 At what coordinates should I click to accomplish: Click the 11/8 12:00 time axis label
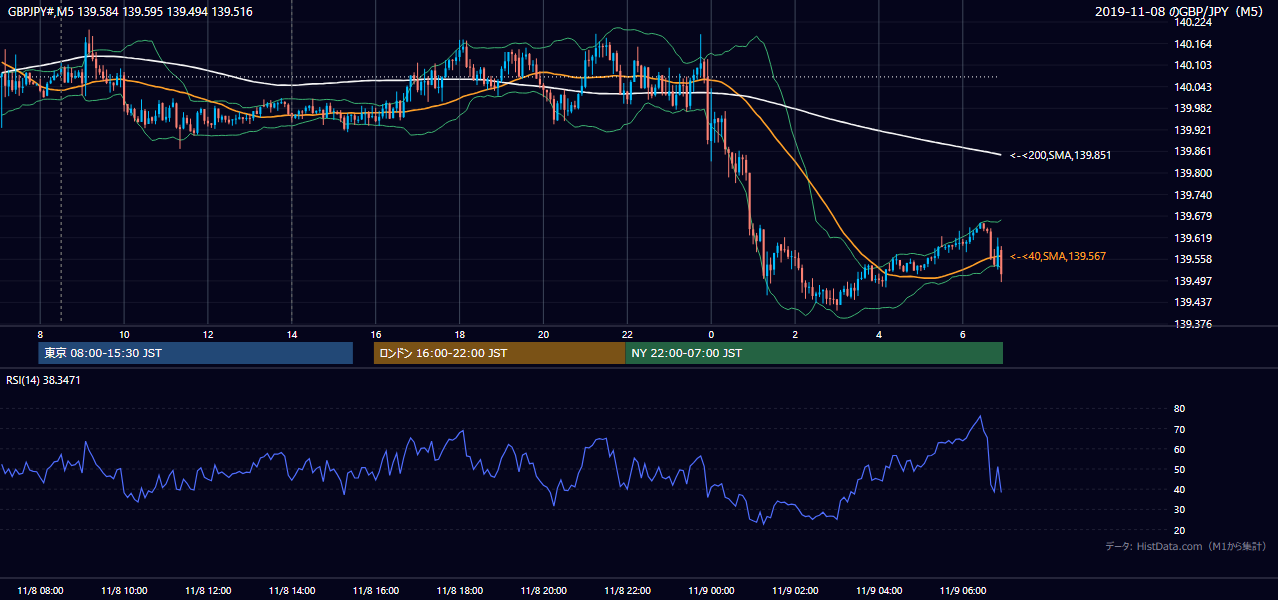pos(208,590)
